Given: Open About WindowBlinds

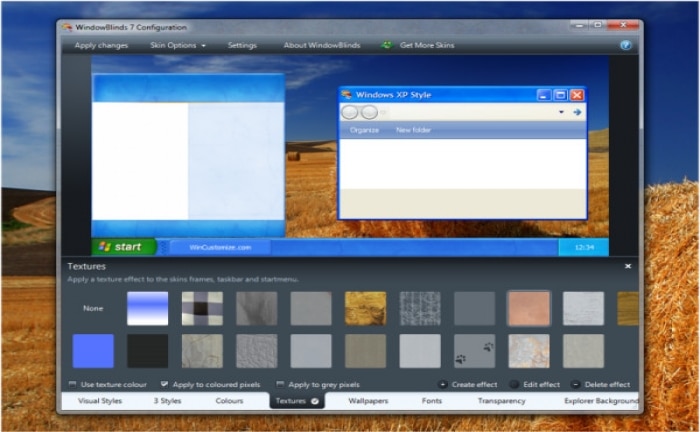Looking at the screenshot, I should (x=321, y=45).
